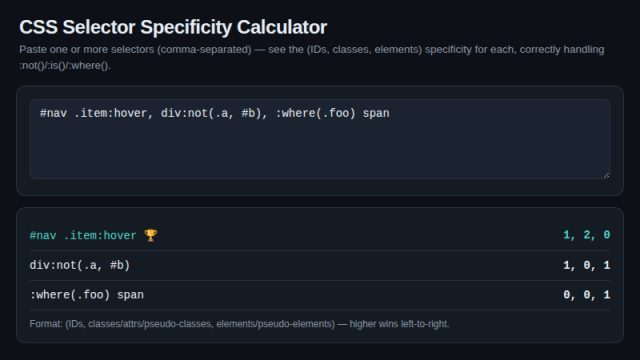Viewport: 640px width, 360px height.
Task: Click the '0, 0, 1' specificity value
Action: coord(587,295)
